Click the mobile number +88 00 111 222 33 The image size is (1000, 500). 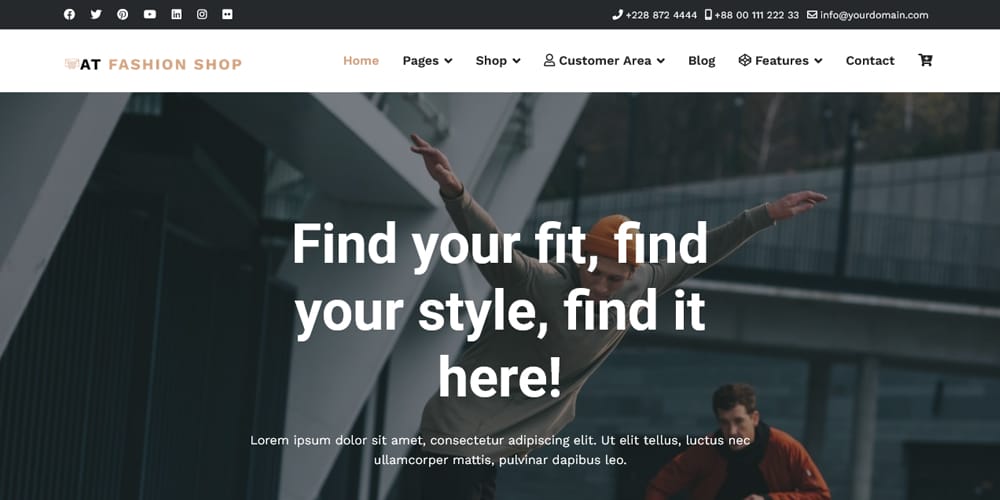click(752, 15)
